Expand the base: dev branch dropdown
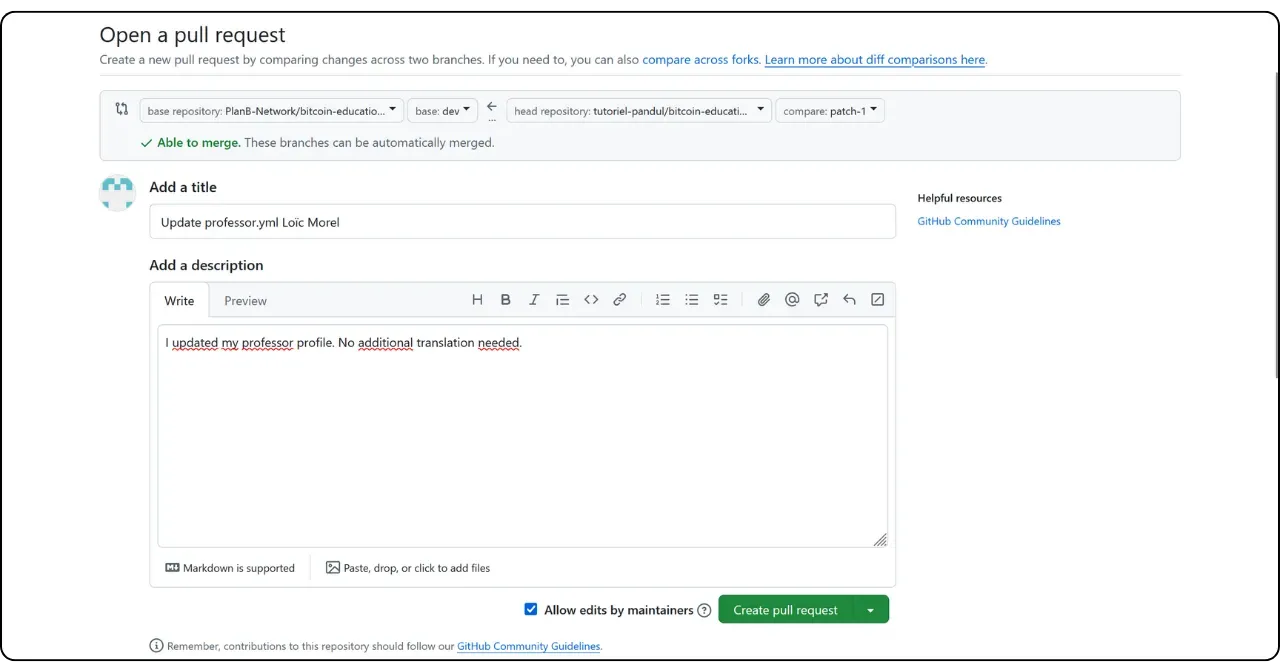Viewport: 1280px width, 672px height. [442, 111]
